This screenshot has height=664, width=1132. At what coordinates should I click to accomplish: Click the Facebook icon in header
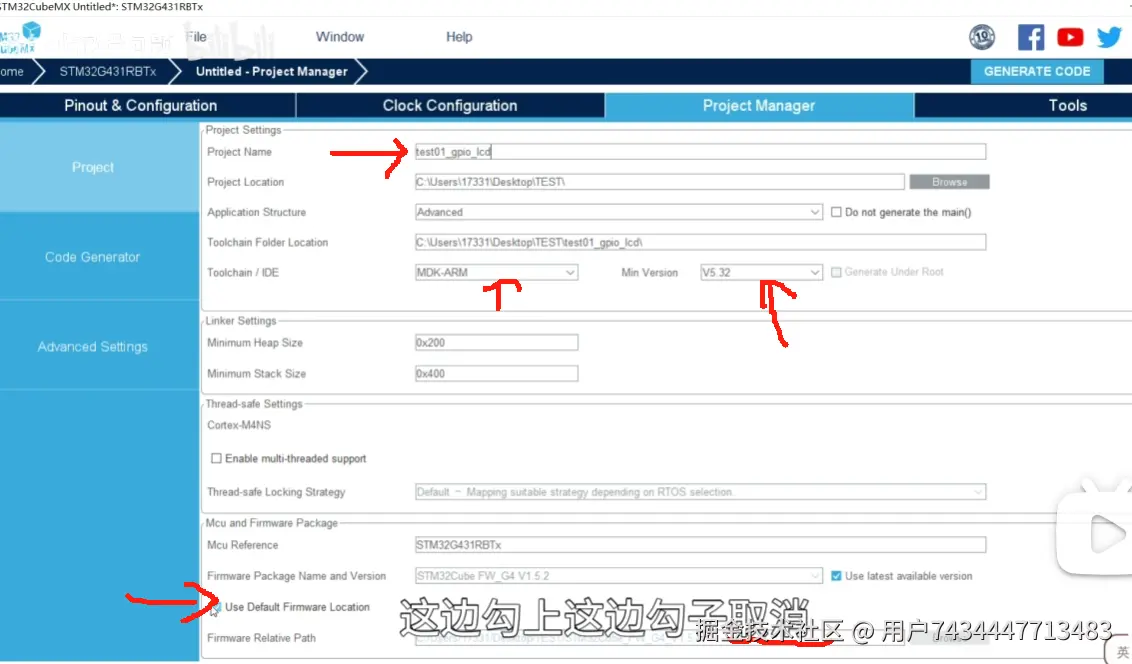pos(1031,37)
